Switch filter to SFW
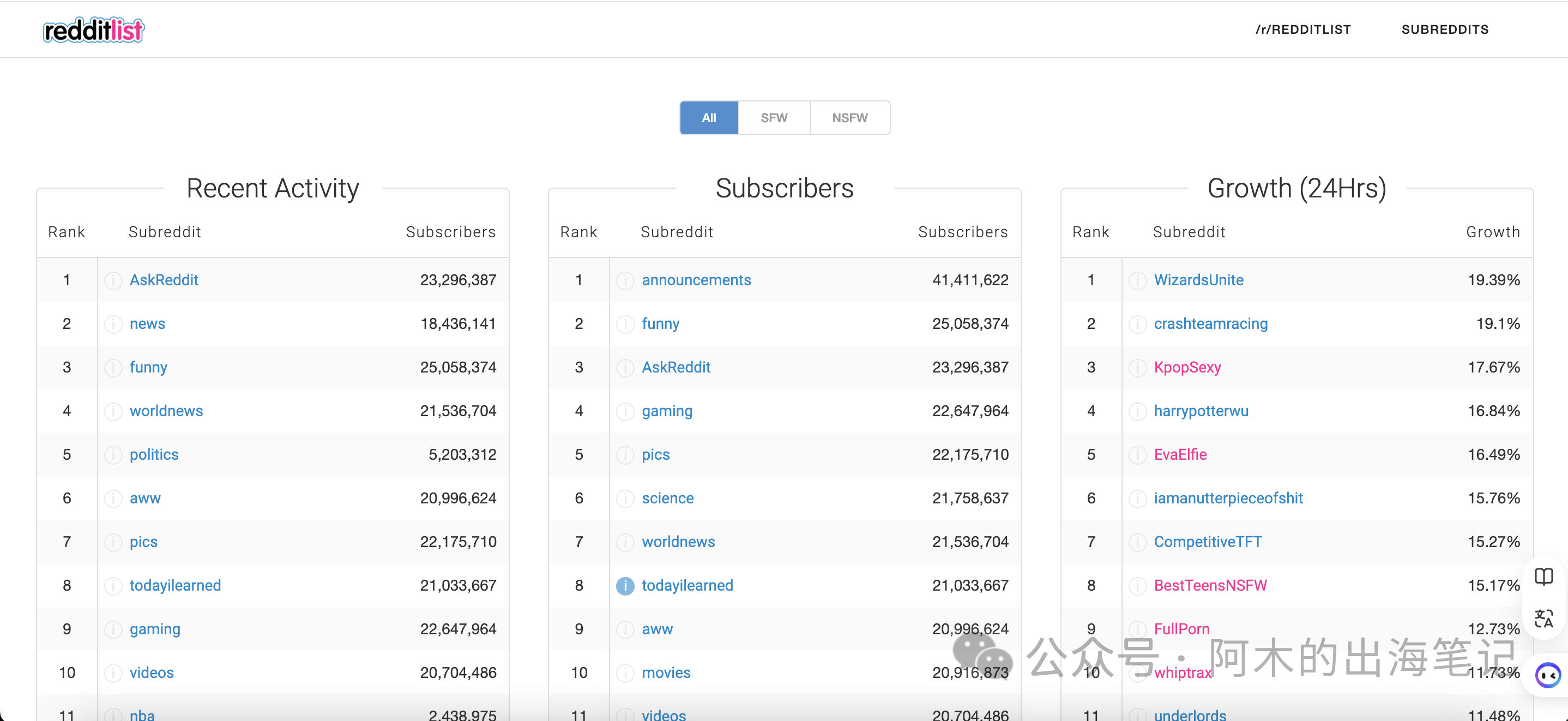1568x721 pixels. point(774,117)
